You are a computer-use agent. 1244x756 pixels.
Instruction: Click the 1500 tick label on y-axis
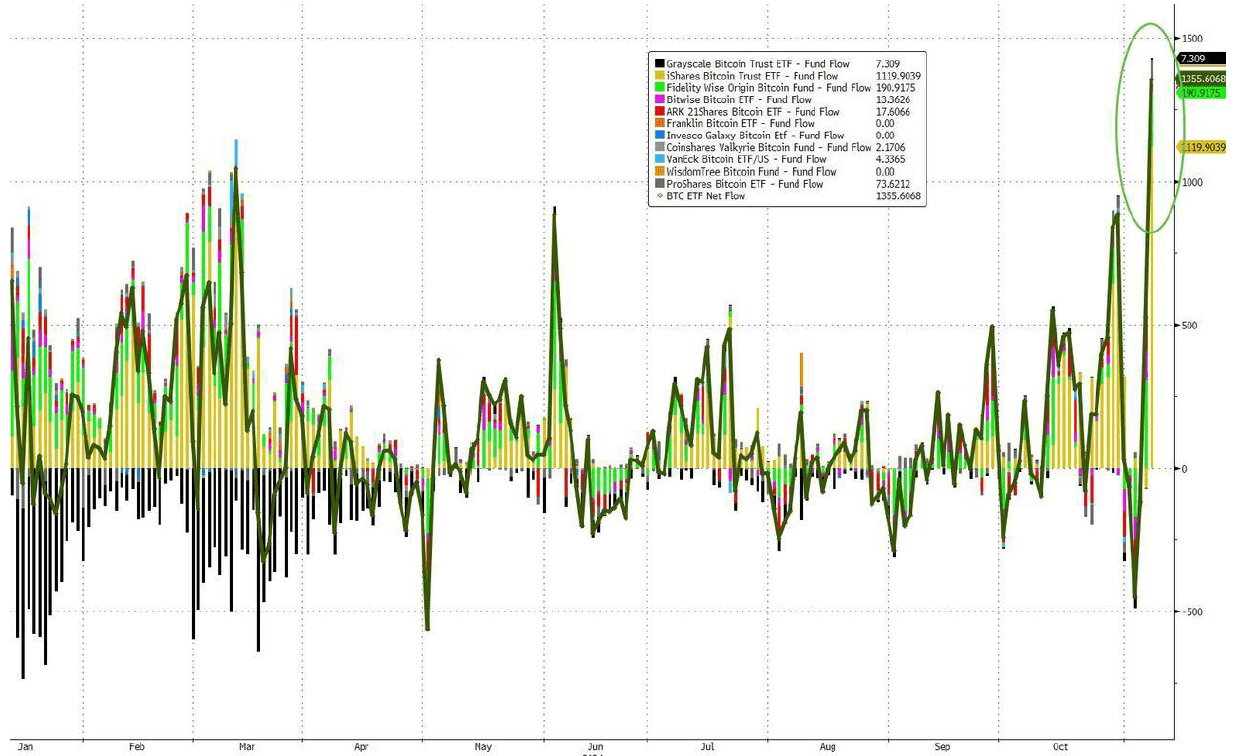pyautogui.click(x=1192, y=38)
